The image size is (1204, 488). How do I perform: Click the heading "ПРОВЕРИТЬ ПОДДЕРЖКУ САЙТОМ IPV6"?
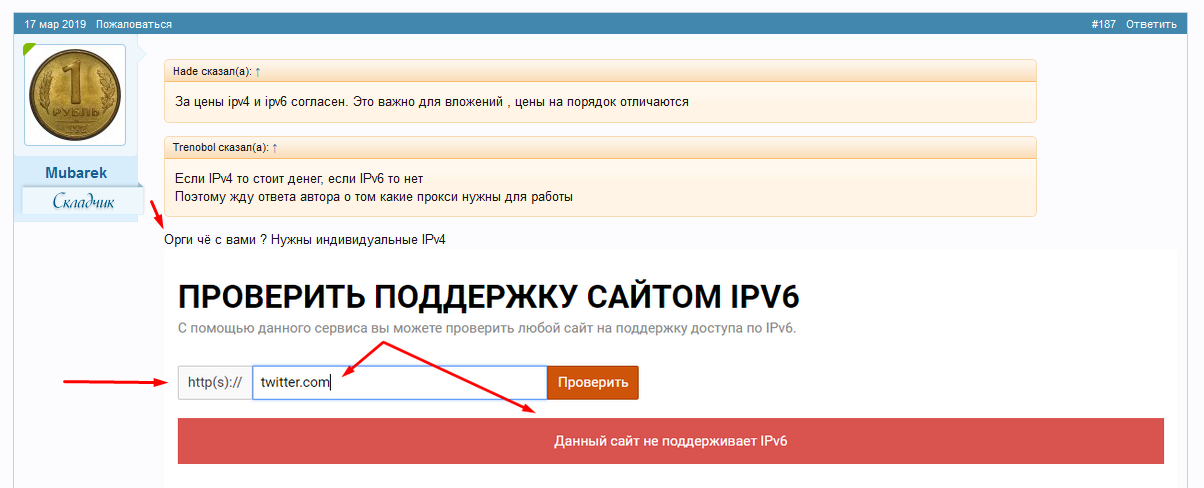(x=488, y=297)
